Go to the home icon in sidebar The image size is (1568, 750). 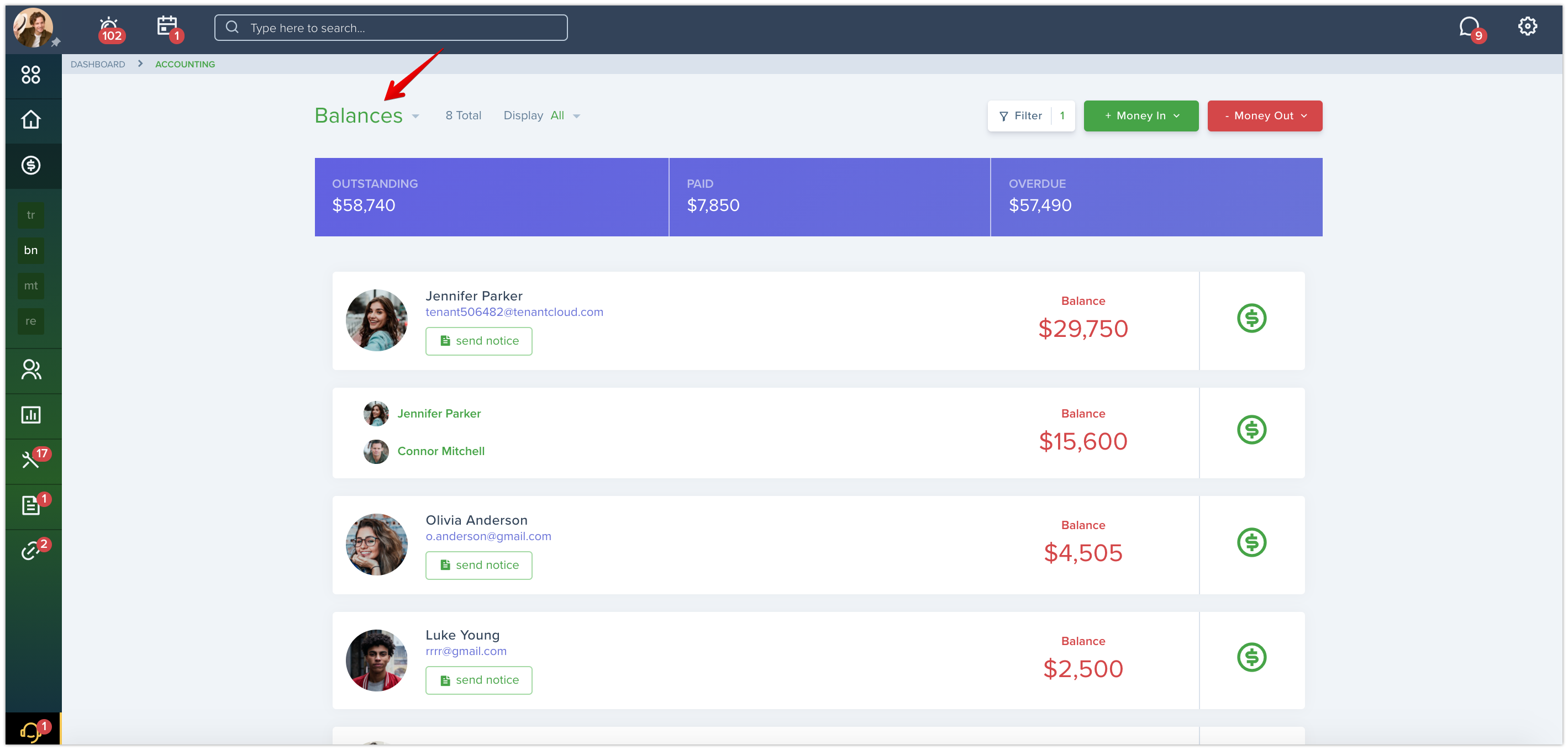30,120
